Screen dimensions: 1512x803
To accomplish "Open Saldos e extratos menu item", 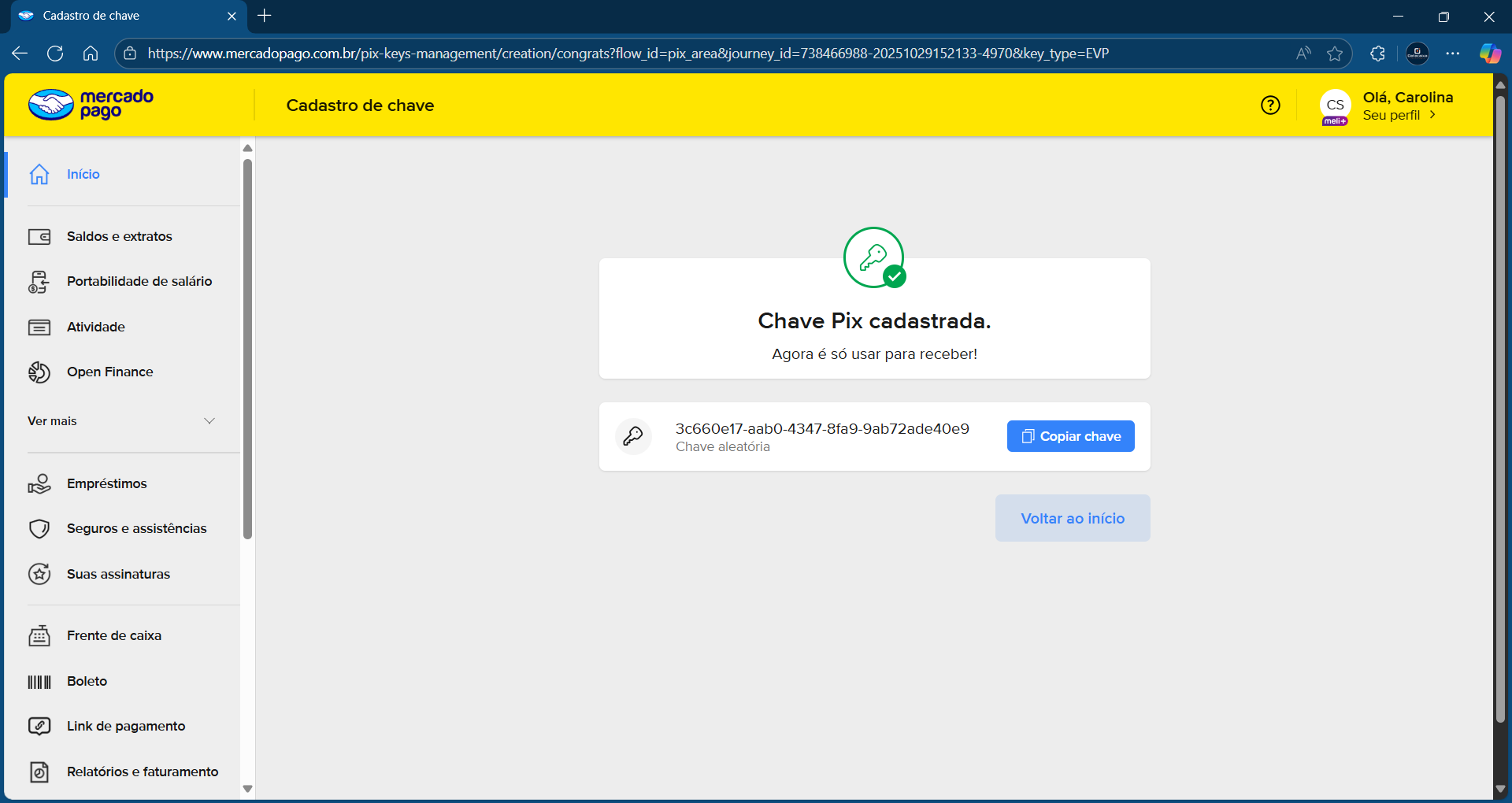I will (x=119, y=237).
